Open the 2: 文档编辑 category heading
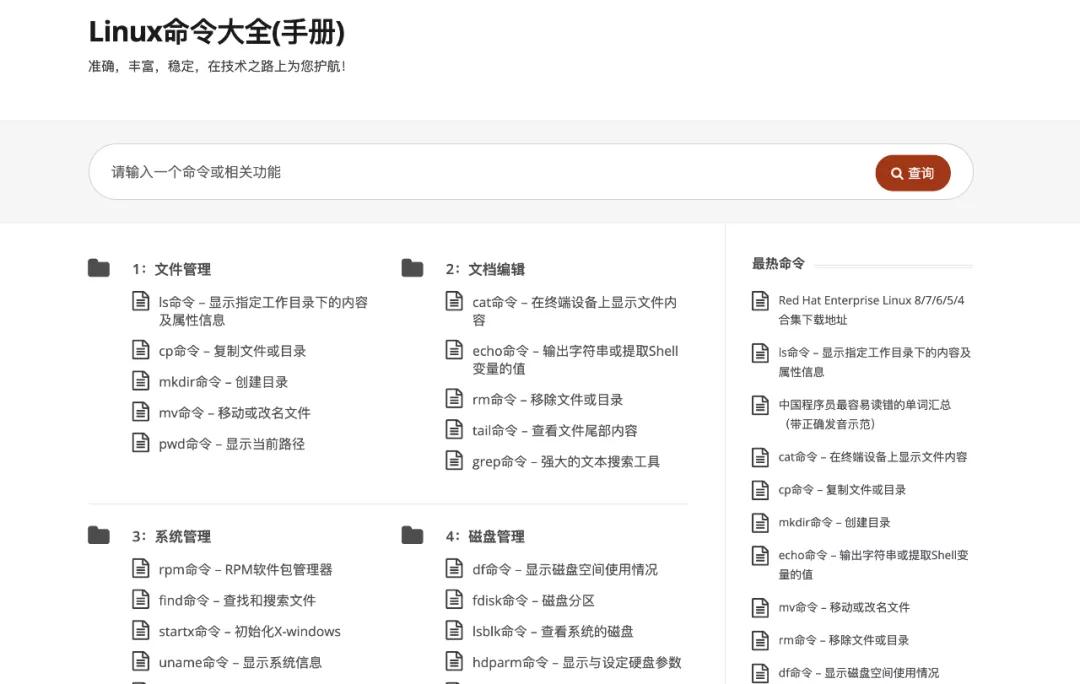 [485, 269]
